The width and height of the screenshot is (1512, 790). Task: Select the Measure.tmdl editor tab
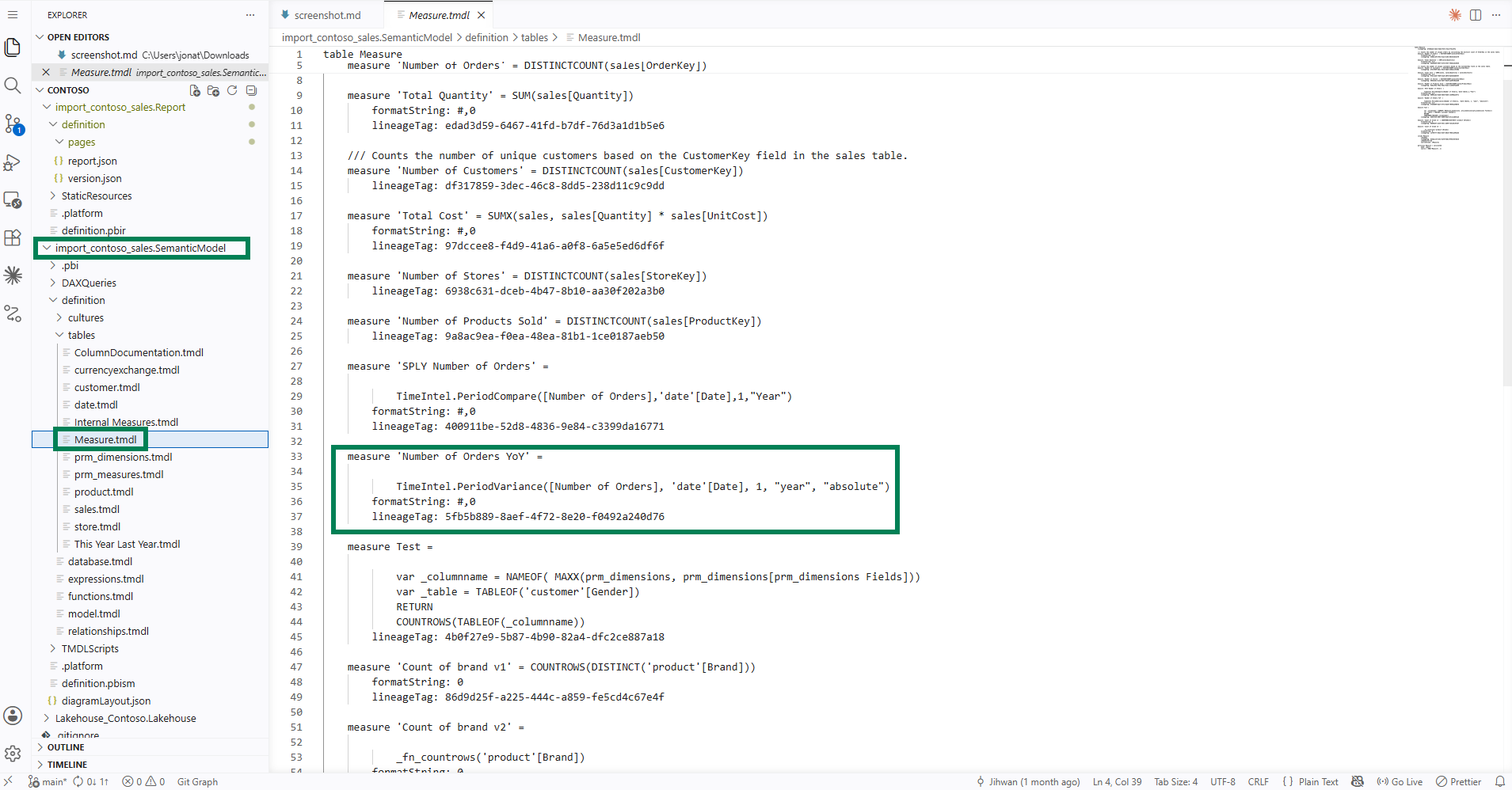tap(439, 15)
